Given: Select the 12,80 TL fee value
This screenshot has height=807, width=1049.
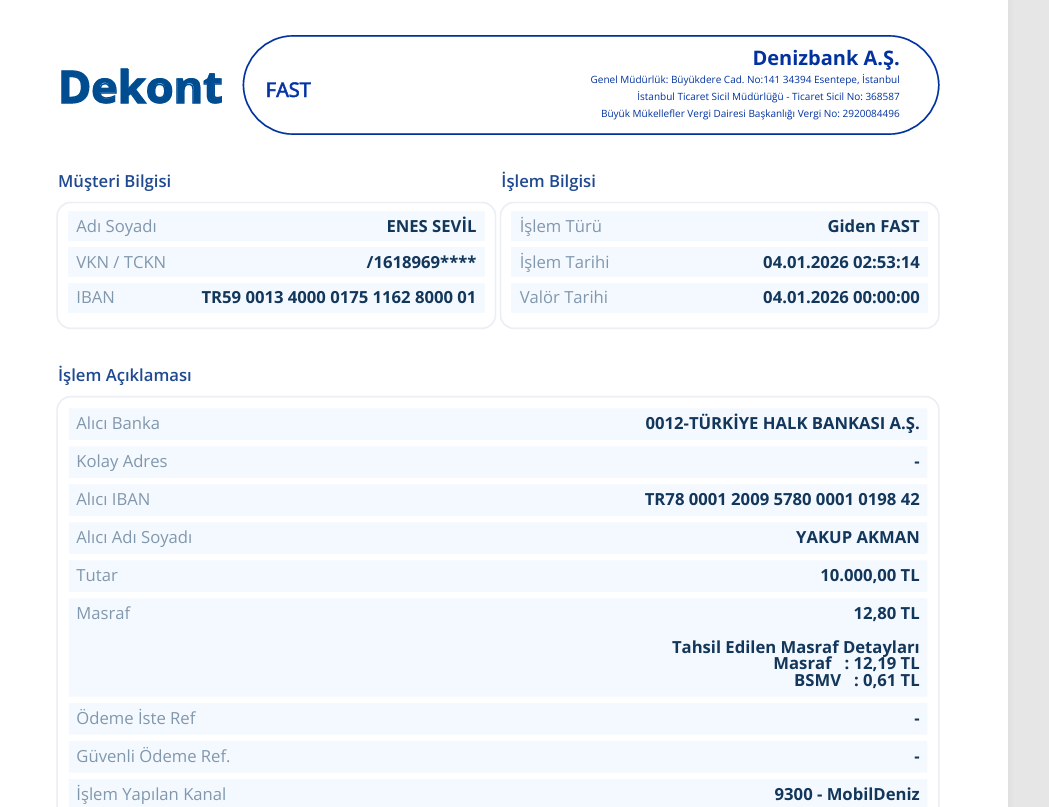Looking at the screenshot, I should pos(886,613).
